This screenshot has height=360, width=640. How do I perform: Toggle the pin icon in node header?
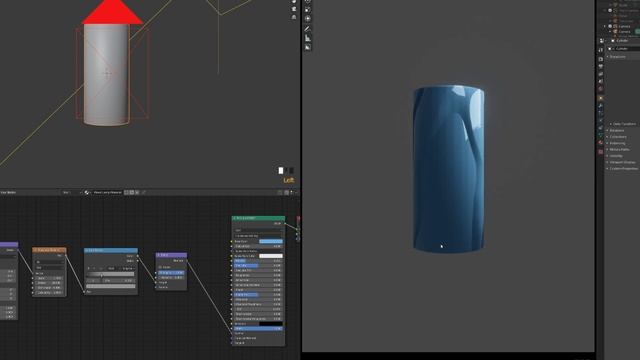[x=143, y=192]
